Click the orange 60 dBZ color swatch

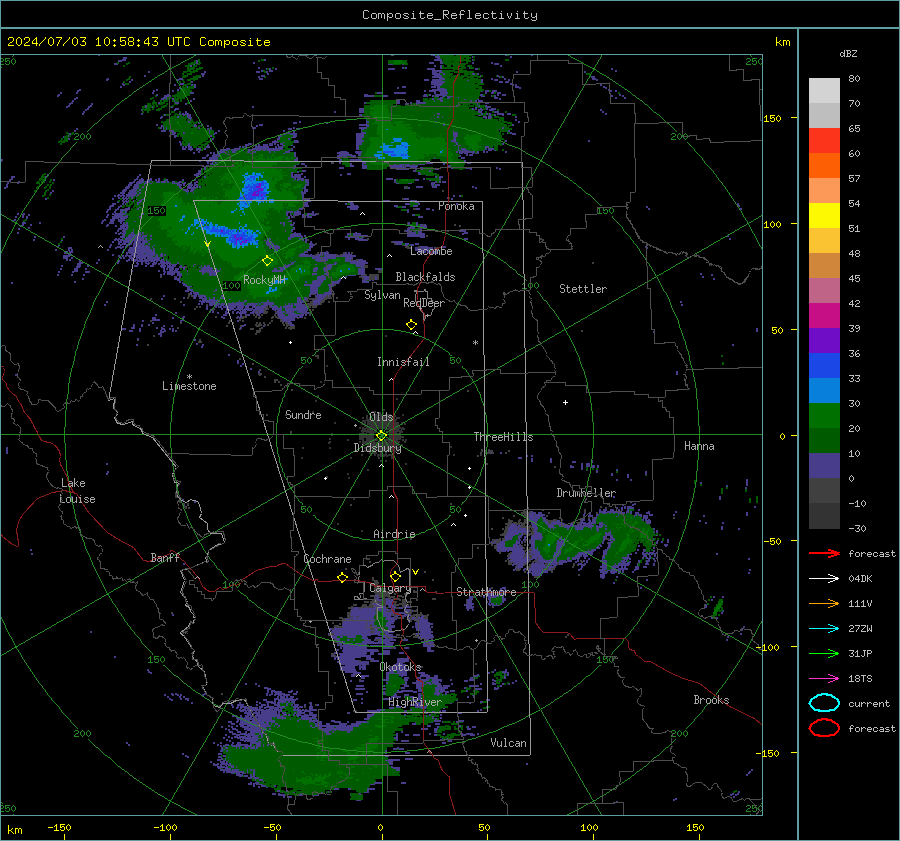point(824,165)
